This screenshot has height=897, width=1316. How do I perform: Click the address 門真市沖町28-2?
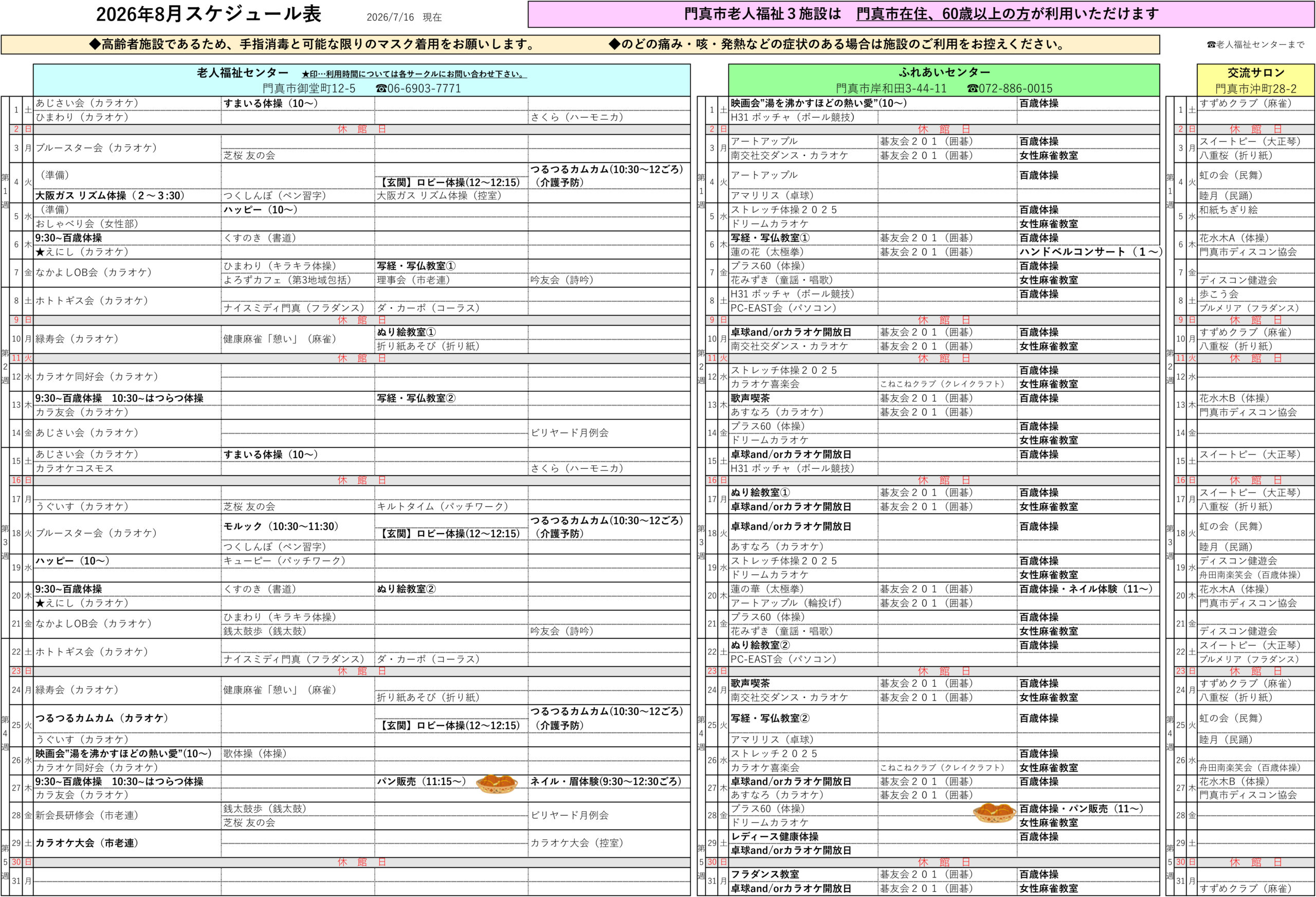click(x=1255, y=89)
